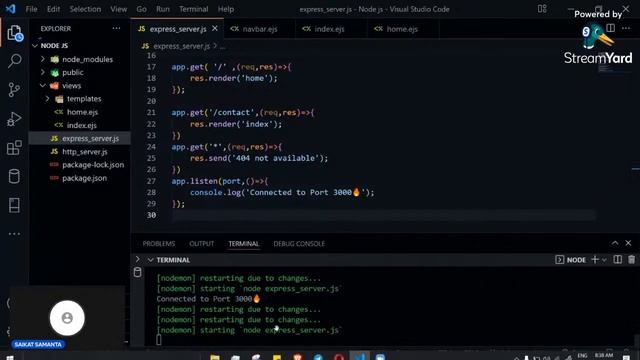Select the TERMINAL panel tab

coord(244,244)
